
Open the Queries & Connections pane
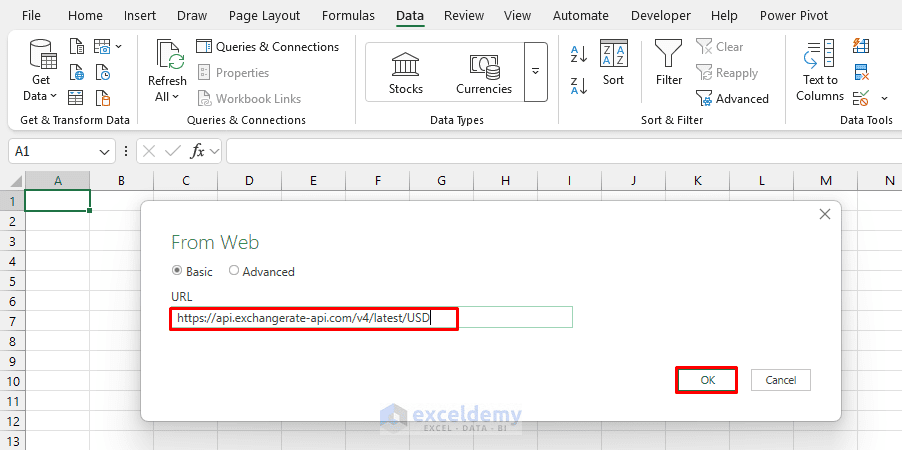pos(267,47)
